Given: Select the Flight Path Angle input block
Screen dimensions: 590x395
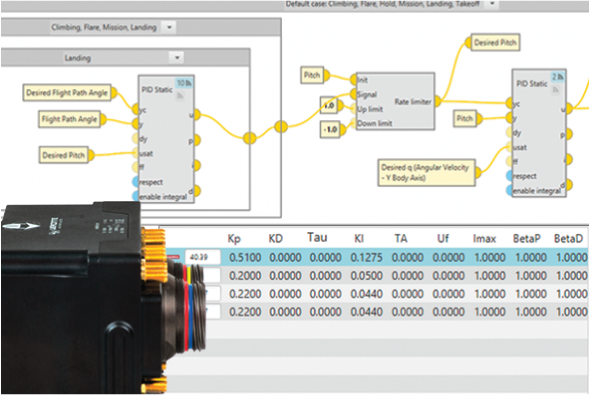Looking at the screenshot, I should coord(70,119).
